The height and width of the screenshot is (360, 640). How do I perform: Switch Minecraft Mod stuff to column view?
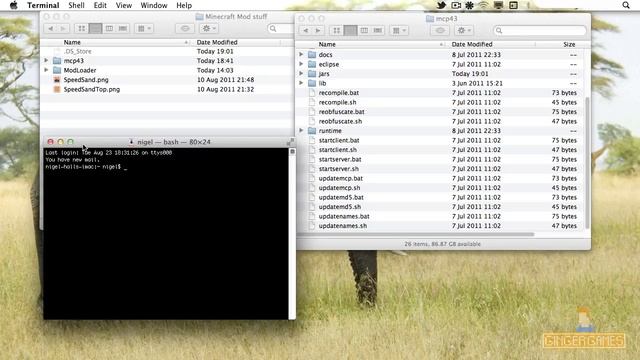point(109,28)
